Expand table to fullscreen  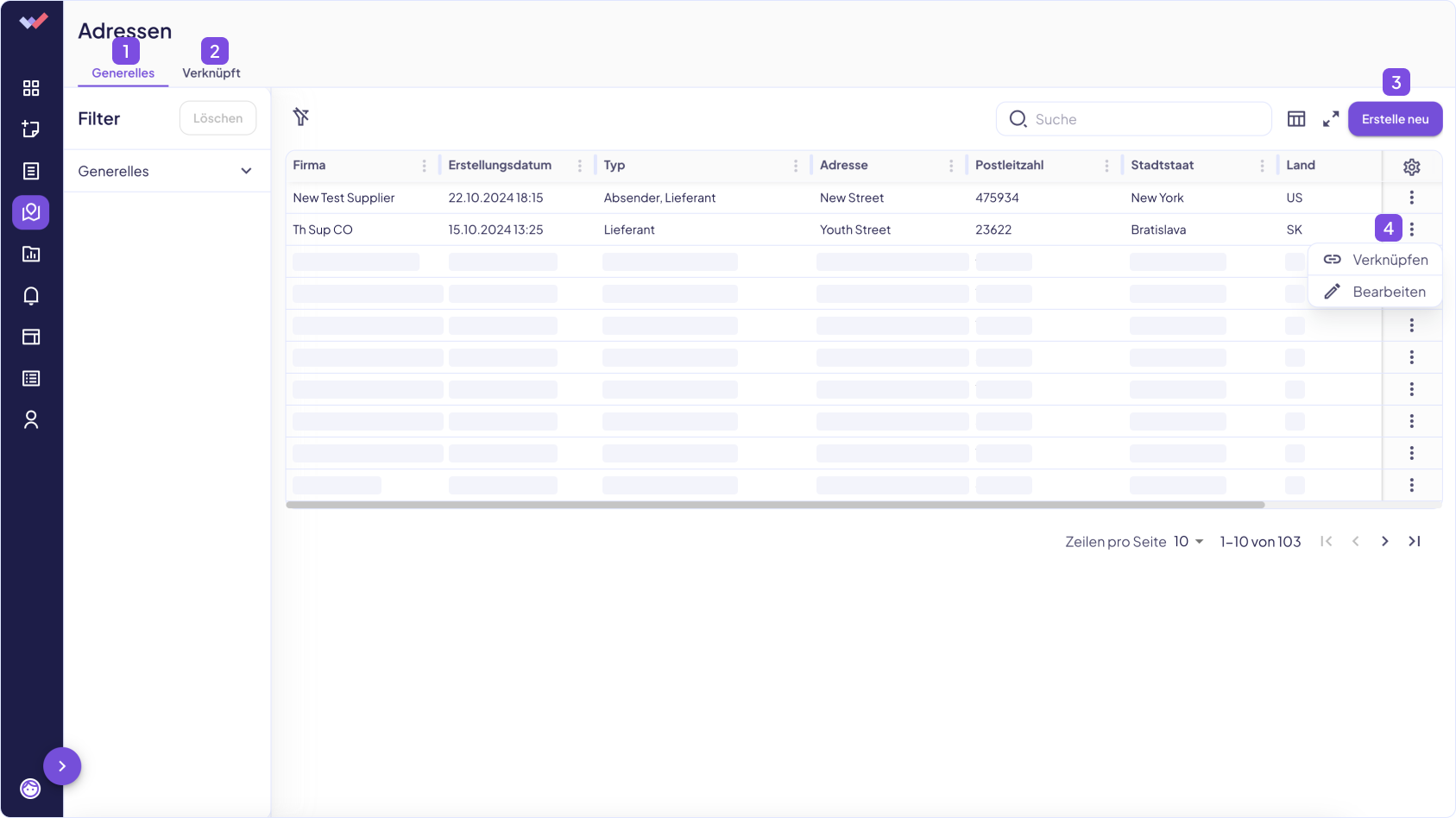pos(1331,119)
